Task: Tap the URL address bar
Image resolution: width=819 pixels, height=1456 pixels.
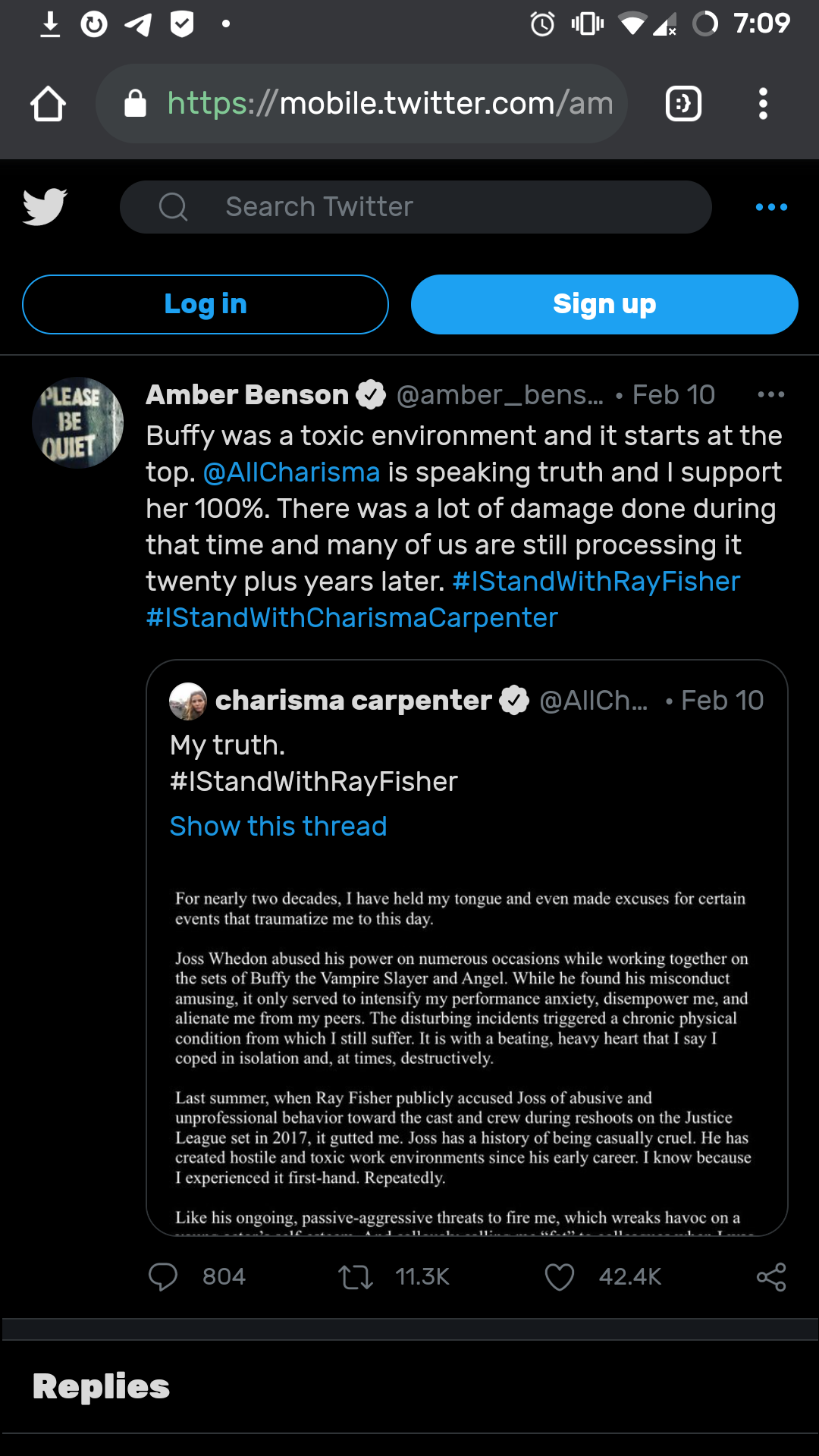Action: point(390,104)
